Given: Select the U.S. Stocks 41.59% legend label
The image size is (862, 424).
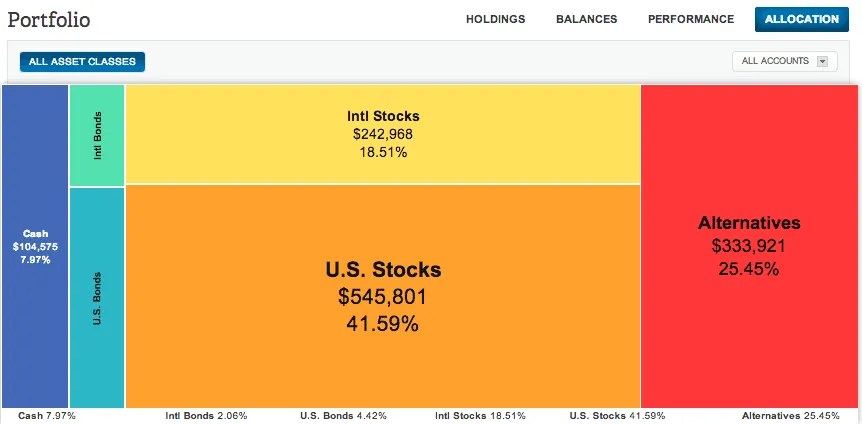Looking at the screenshot, I should point(617,416).
